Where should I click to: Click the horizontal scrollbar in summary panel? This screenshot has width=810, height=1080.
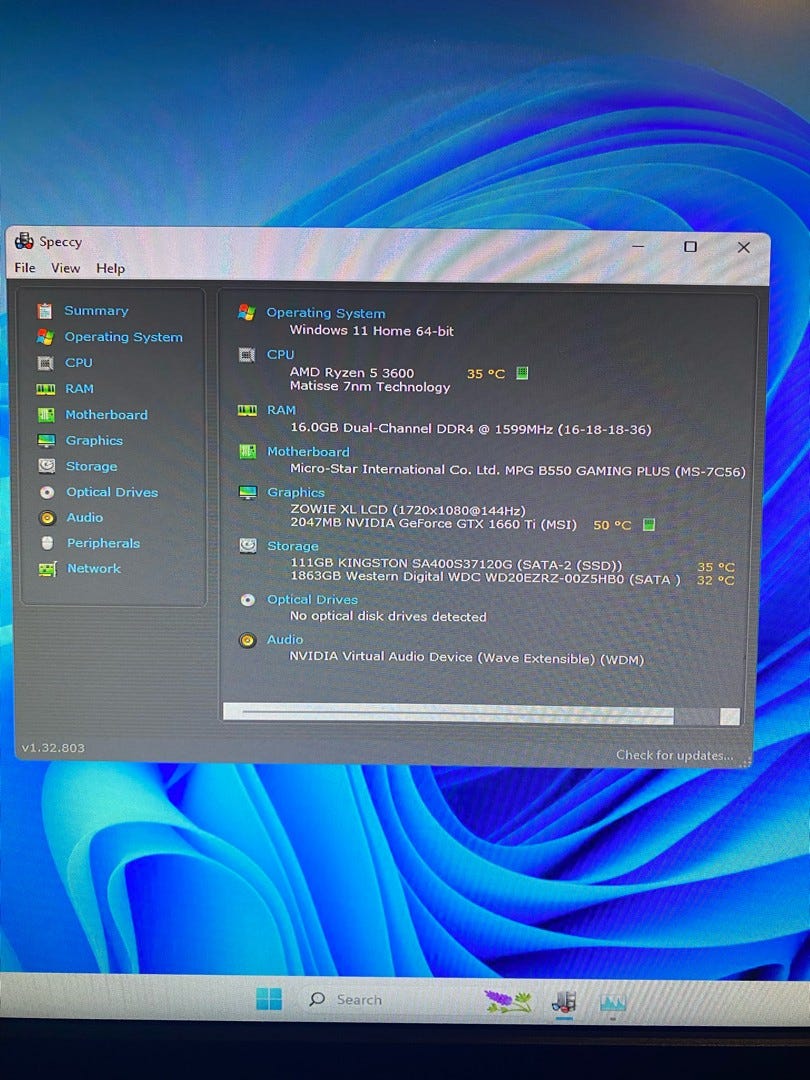481,714
